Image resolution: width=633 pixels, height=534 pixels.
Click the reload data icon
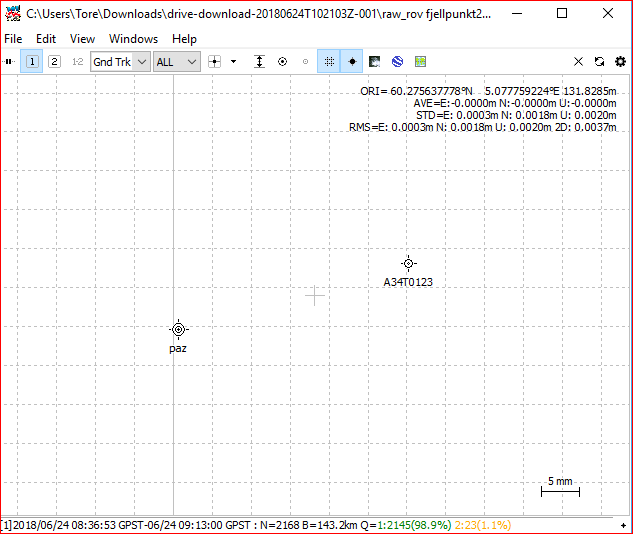599,62
